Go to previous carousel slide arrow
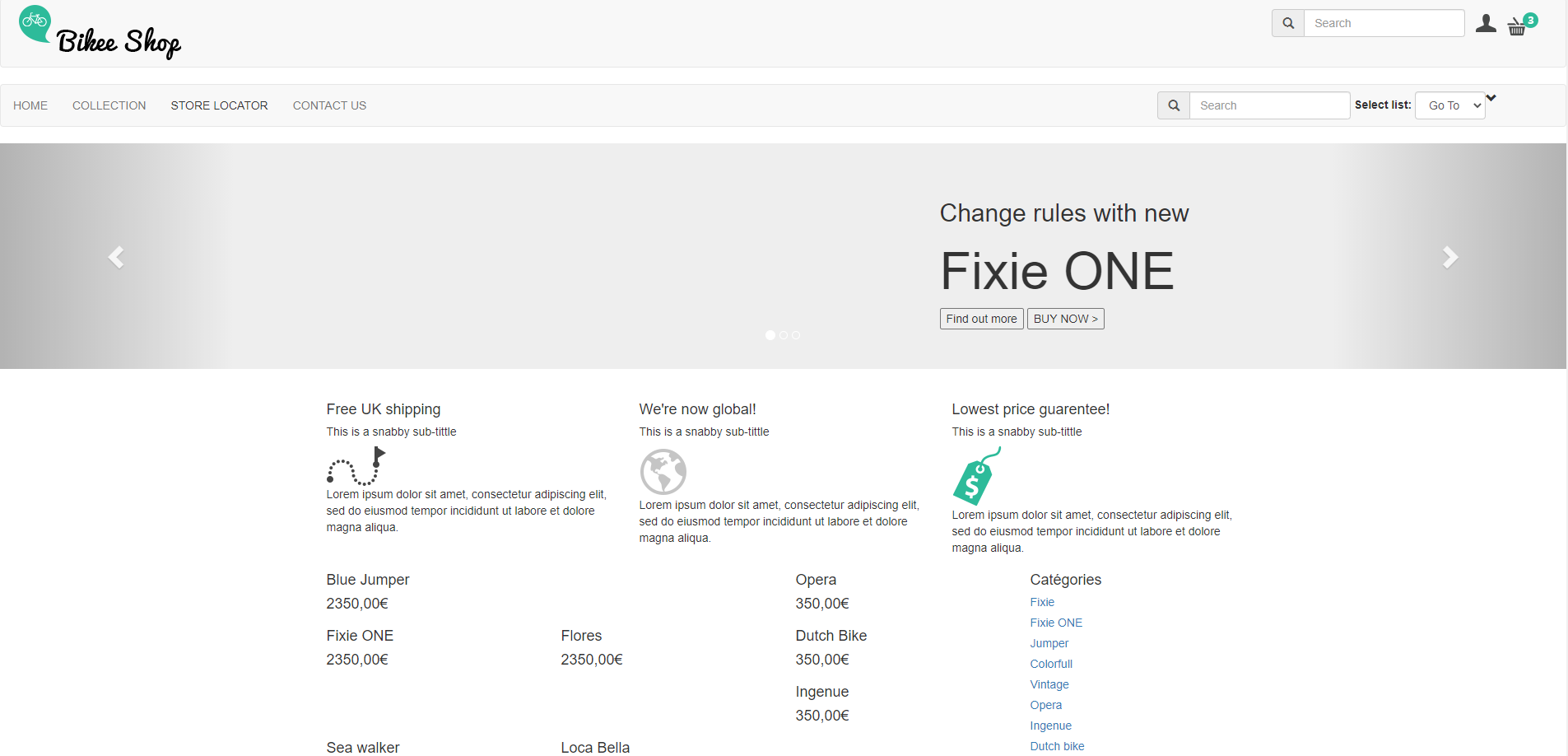This screenshot has height=756, width=1568. pos(116,257)
